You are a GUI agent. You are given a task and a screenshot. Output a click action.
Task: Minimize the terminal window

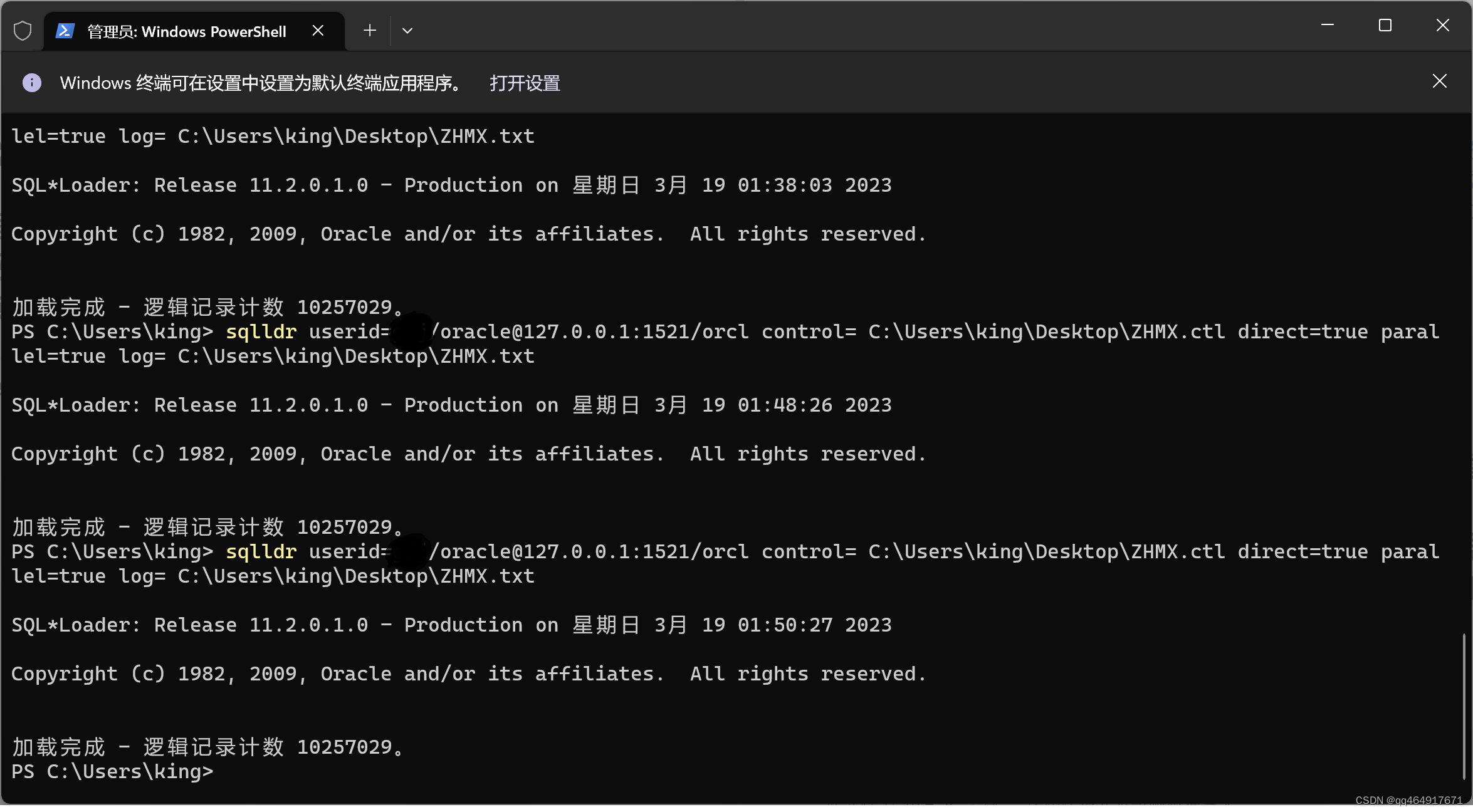click(1327, 25)
